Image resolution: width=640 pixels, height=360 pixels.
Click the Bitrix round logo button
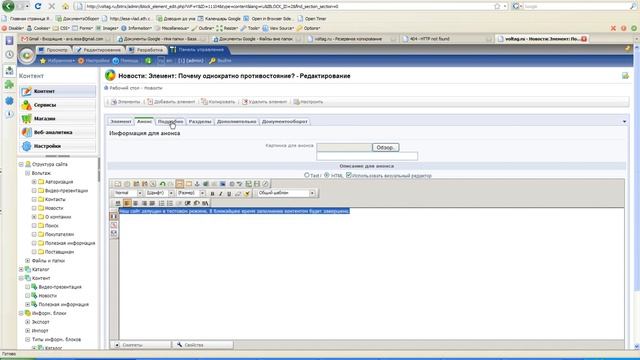[27, 56]
